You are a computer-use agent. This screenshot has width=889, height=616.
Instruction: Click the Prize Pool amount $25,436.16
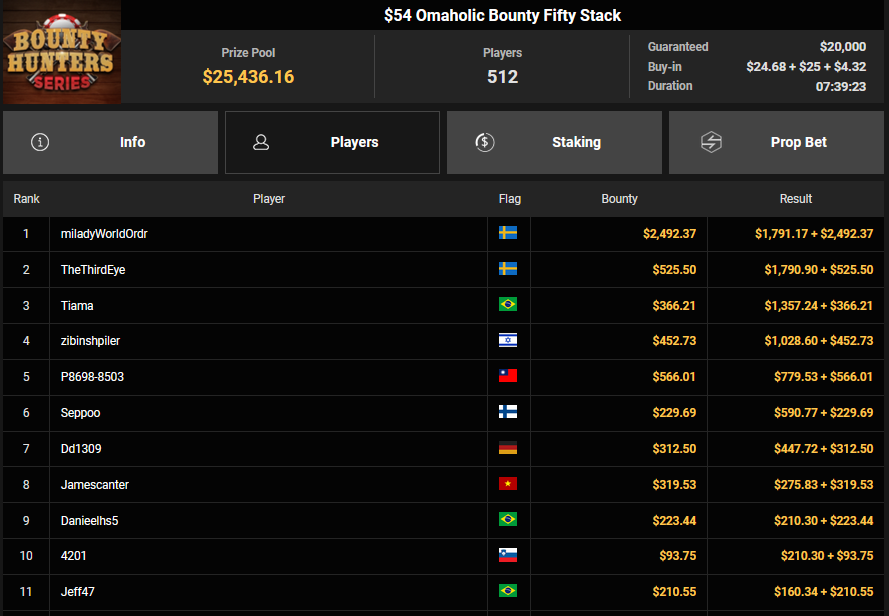point(248,77)
